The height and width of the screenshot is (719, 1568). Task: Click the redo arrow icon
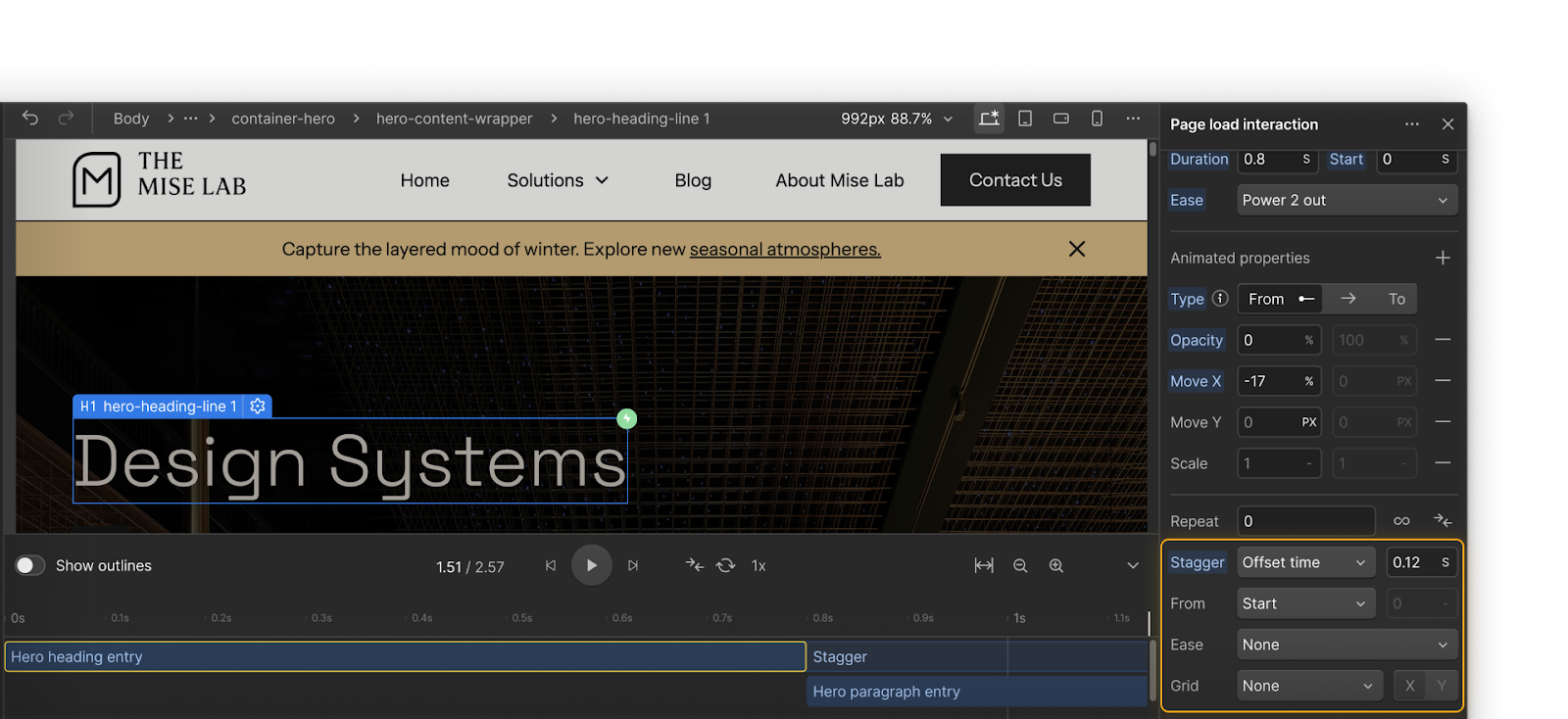66,118
